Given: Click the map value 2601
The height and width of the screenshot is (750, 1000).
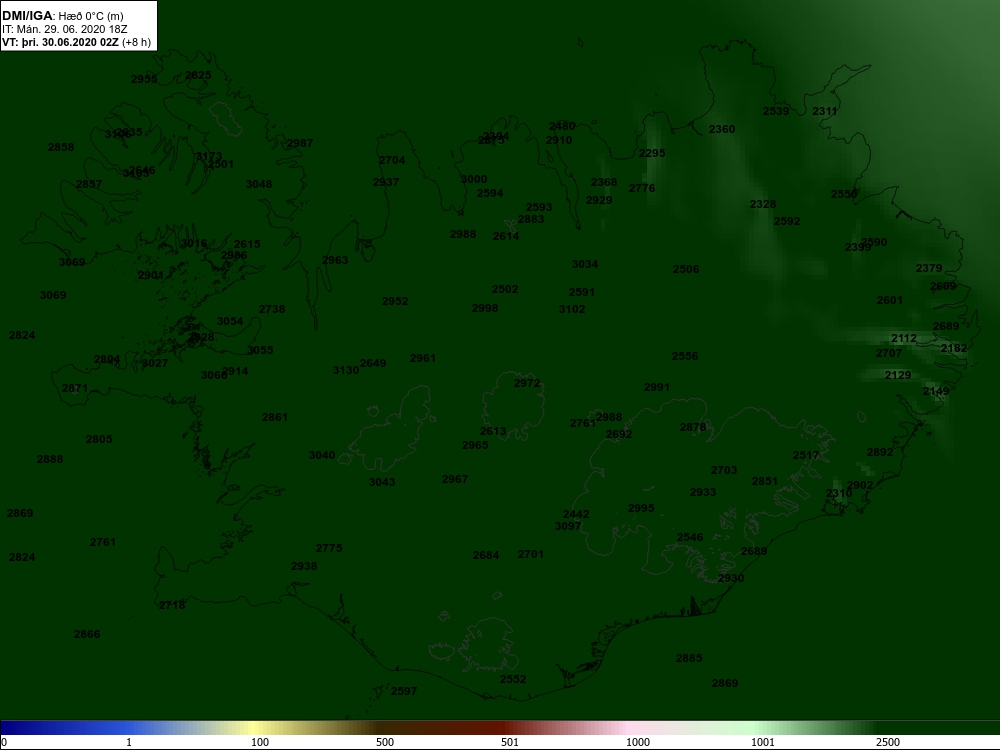Looking at the screenshot, I should [x=890, y=300].
